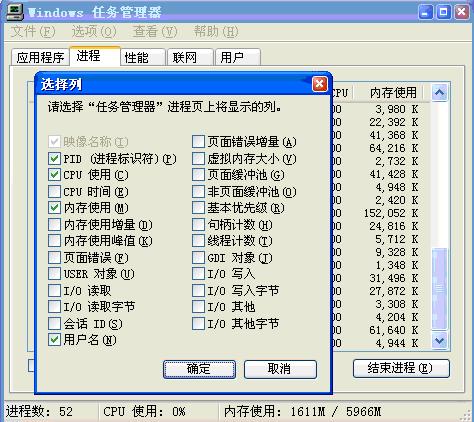Enable CPU 时间 checkbox

[x=54, y=192]
